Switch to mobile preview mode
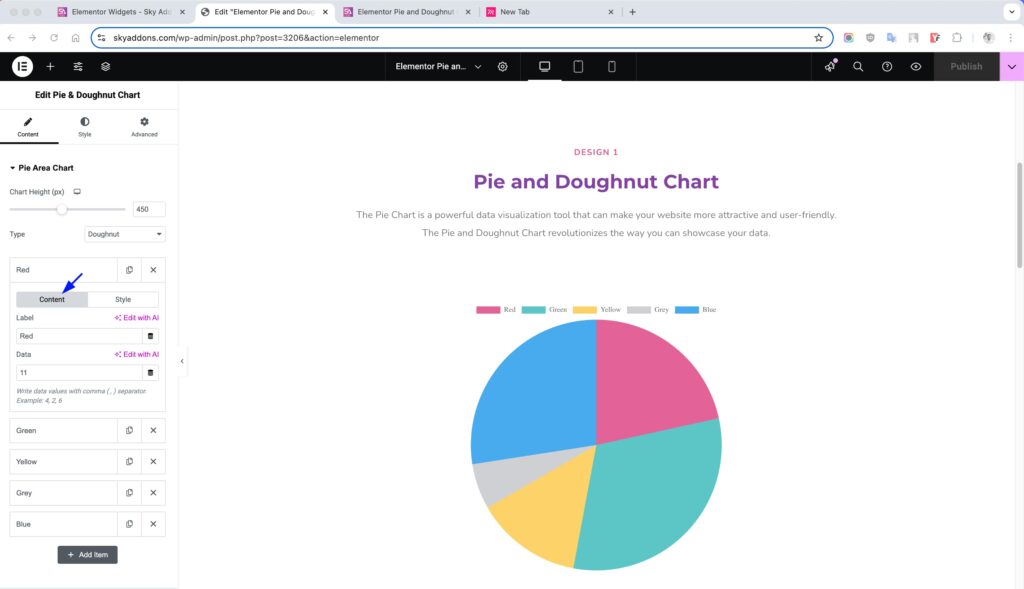Viewport: 1024px width, 589px height. click(x=611, y=67)
